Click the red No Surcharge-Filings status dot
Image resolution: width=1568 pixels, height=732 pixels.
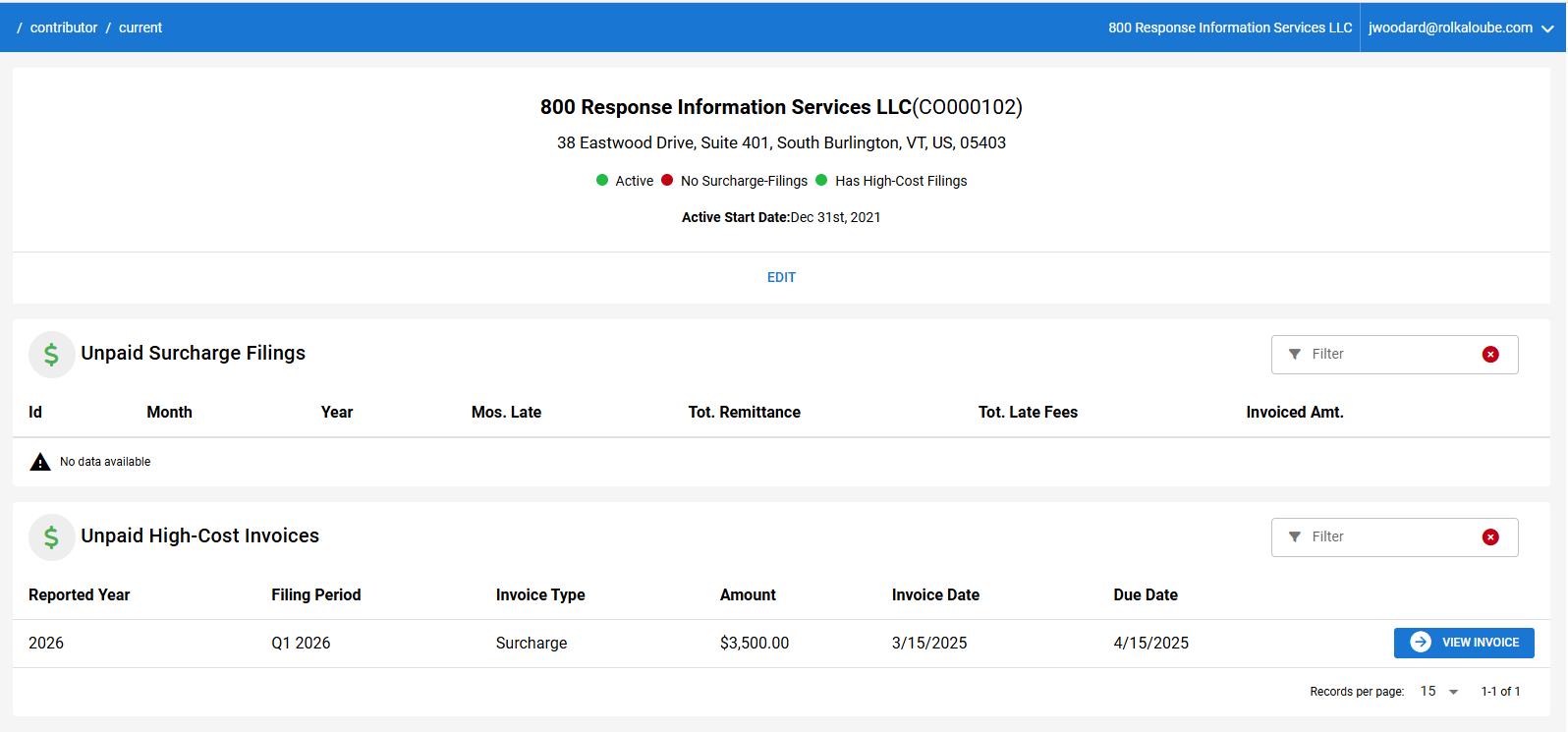click(667, 180)
